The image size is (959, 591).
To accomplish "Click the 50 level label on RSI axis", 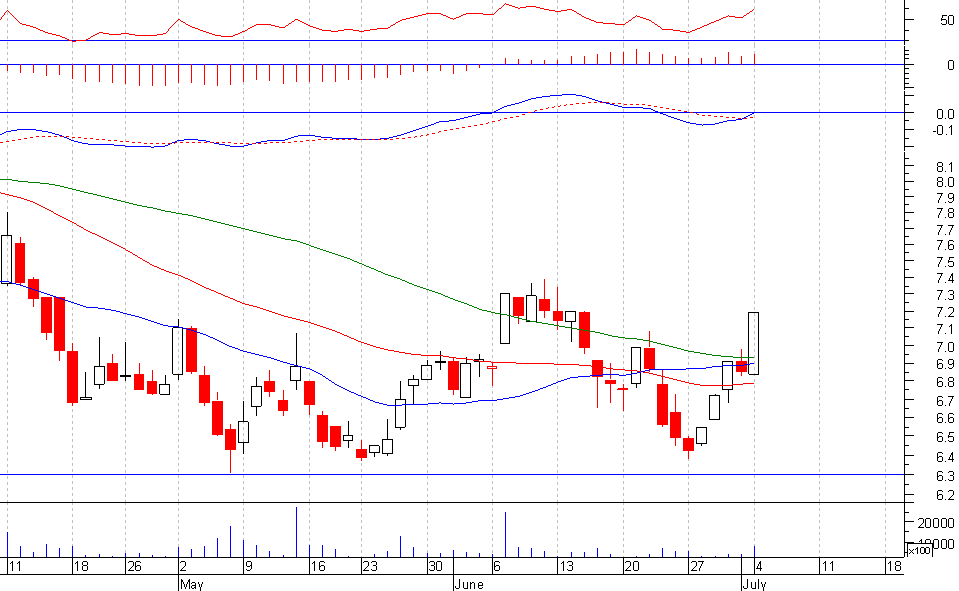I will click(947, 21).
